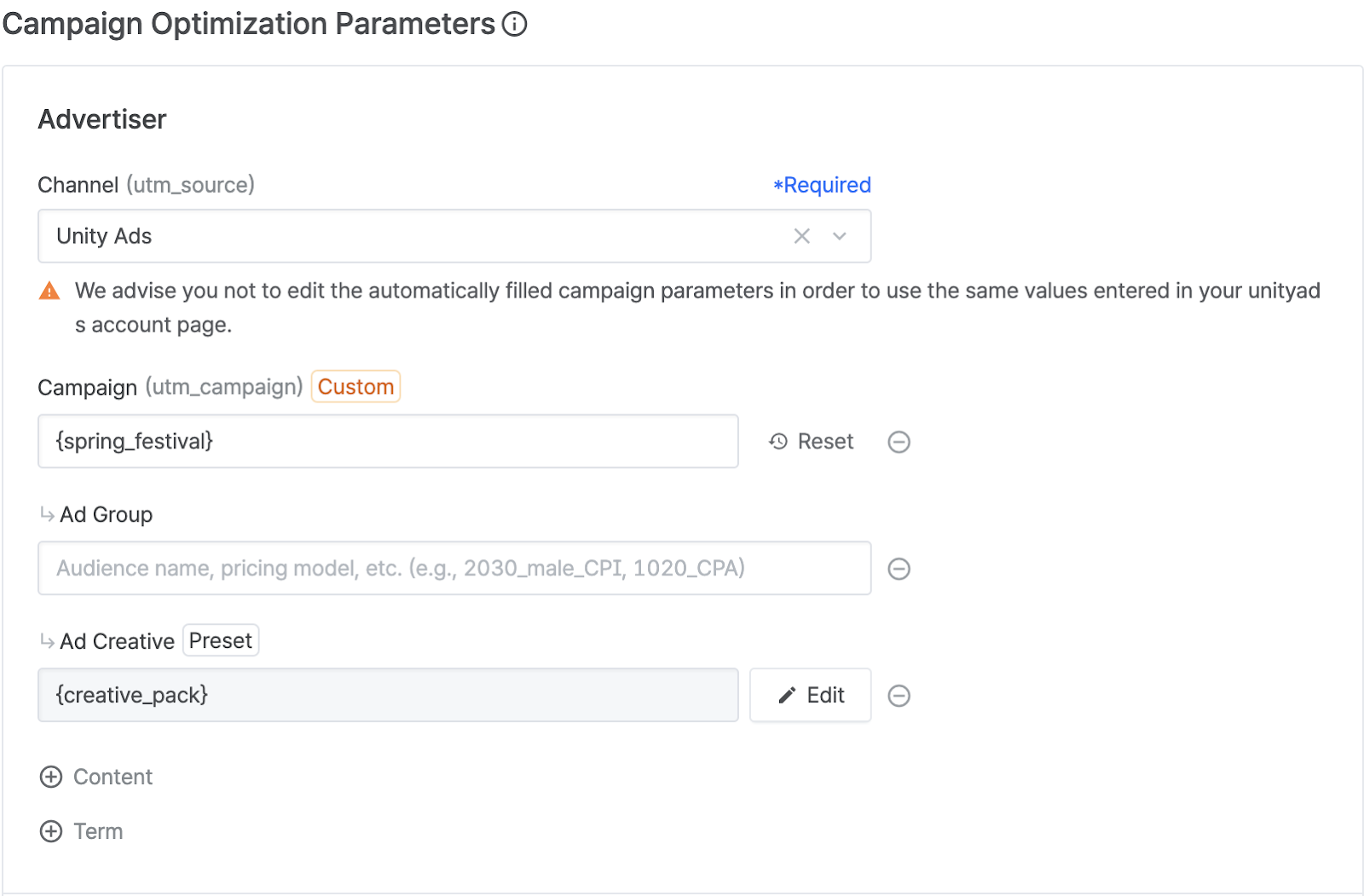Click the pencil icon in Edit button

point(787,696)
